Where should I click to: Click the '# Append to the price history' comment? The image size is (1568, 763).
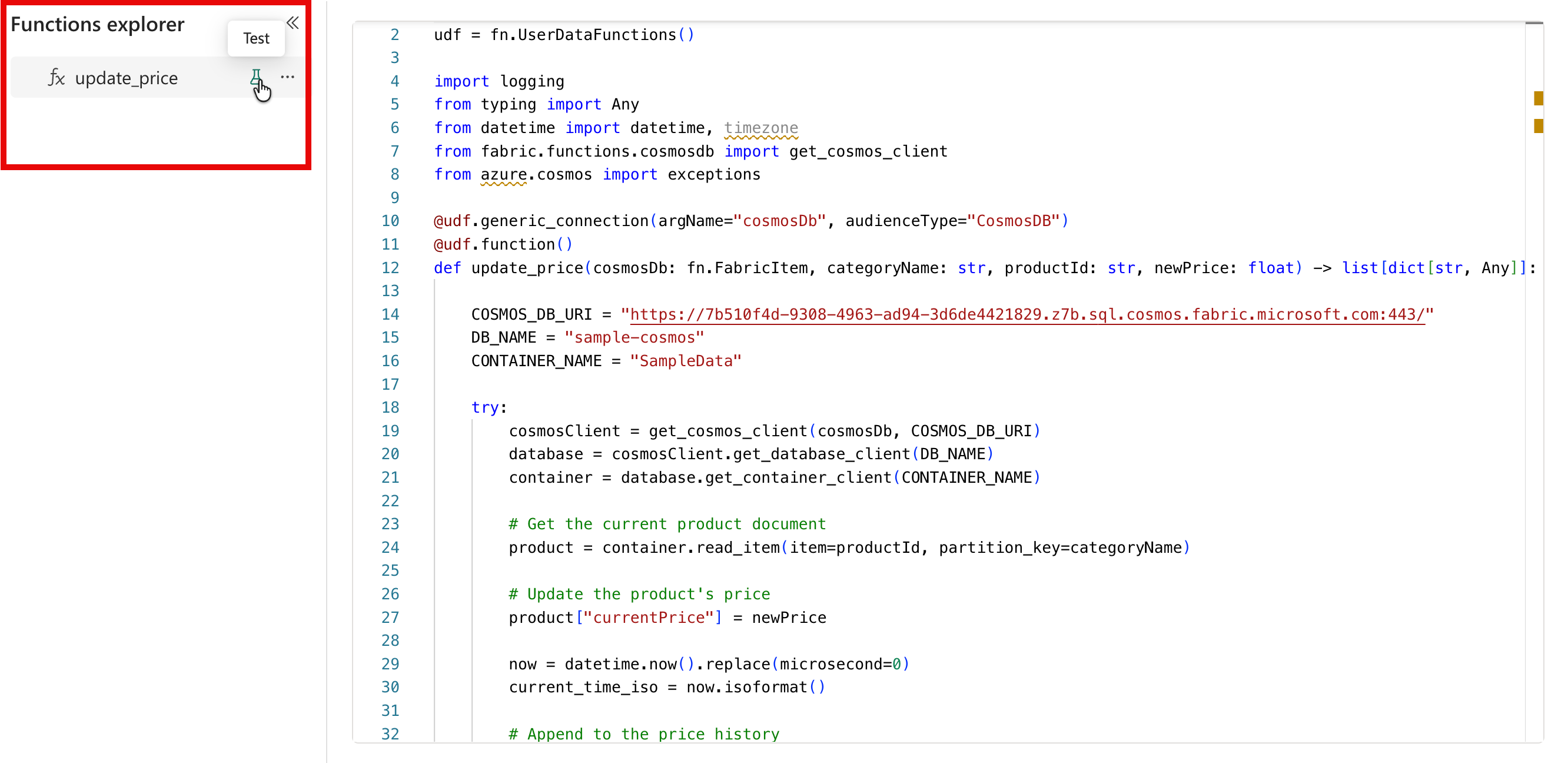pyautogui.click(x=644, y=734)
